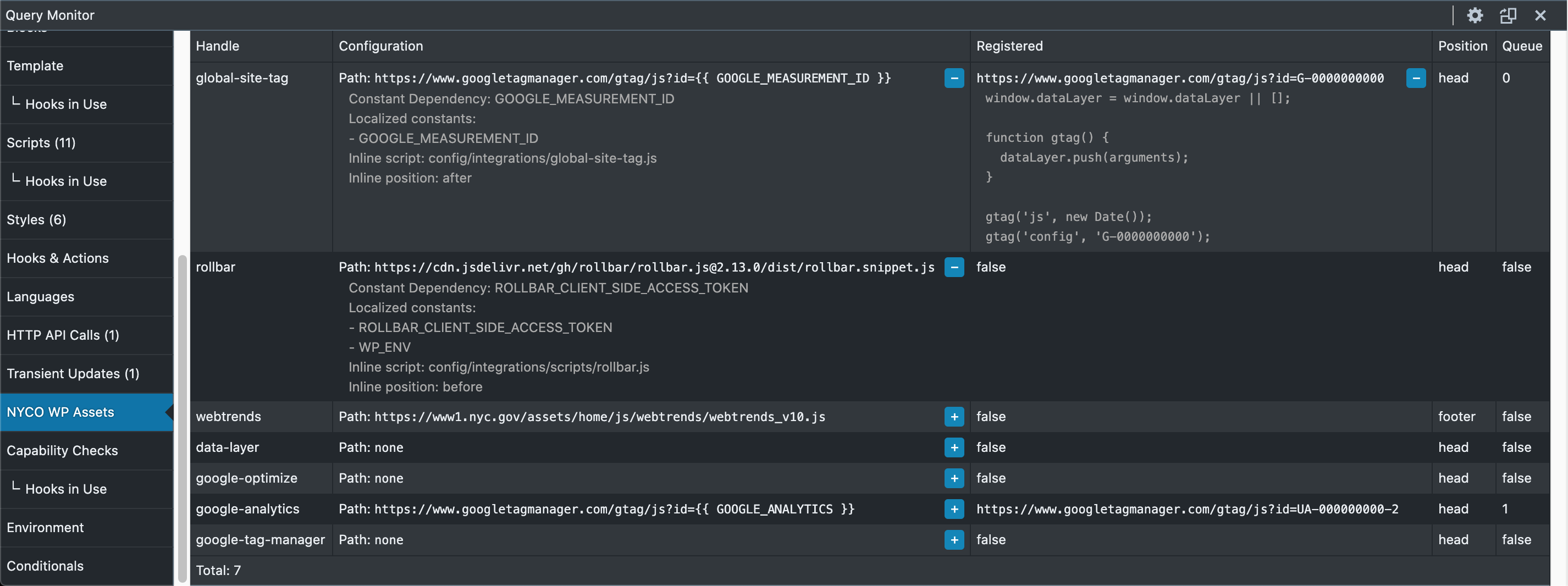Open the Conditionals panel

point(86,566)
